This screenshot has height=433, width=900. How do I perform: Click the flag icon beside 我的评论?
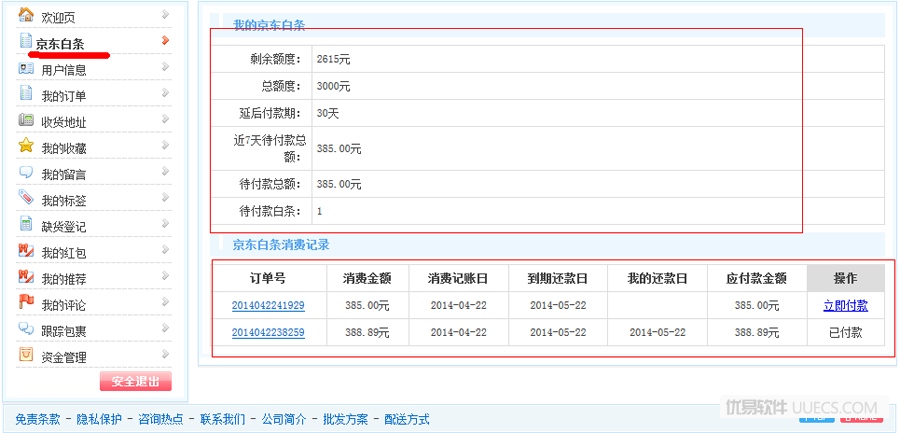tap(26, 302)
